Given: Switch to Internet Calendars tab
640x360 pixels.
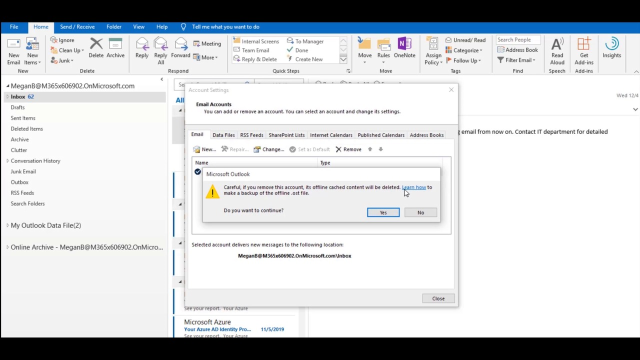Looking at the screenshot, I should [331, 135].
